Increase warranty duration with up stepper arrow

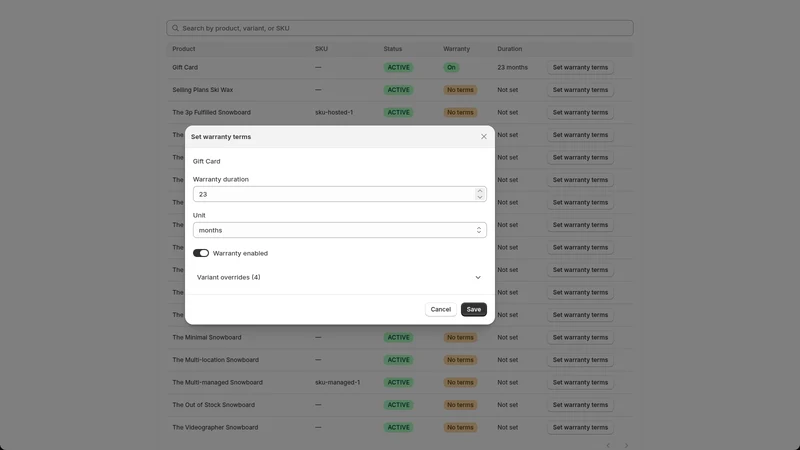coord(480,191)
